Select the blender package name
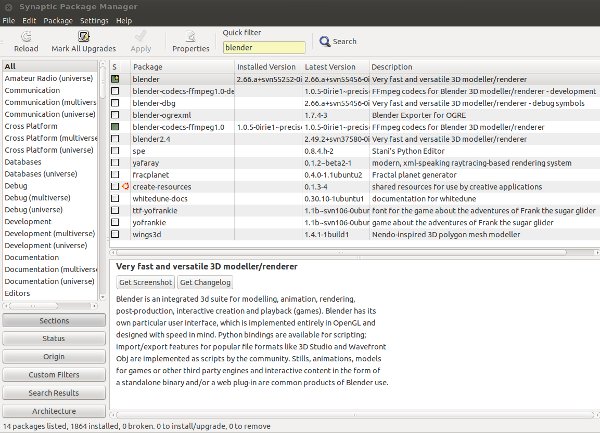 (146, 79)
